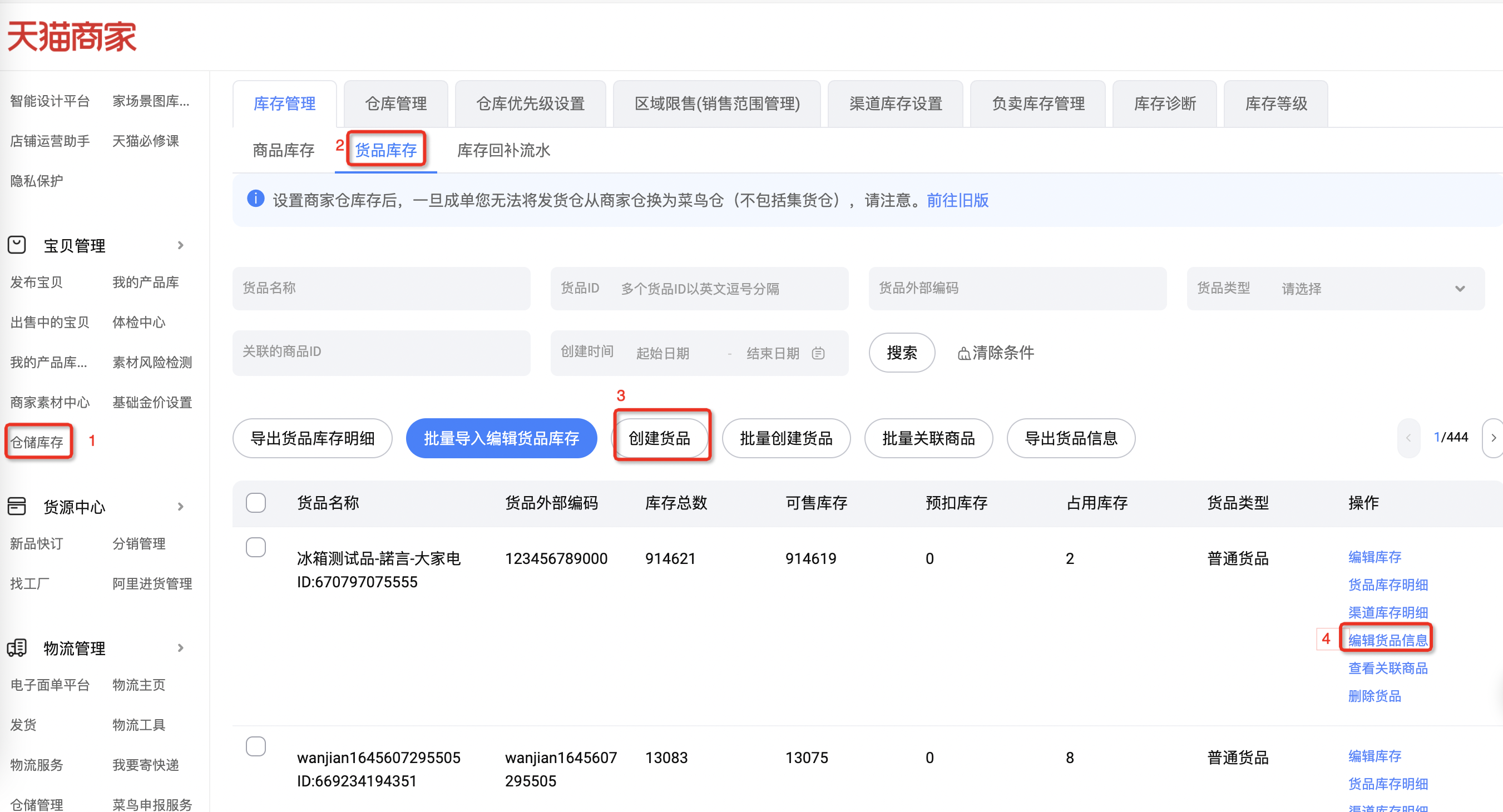This screenshot has width=1503, height=812.
Task: Open 体检中心 in sidebar
Action: [x=140, y=323]
